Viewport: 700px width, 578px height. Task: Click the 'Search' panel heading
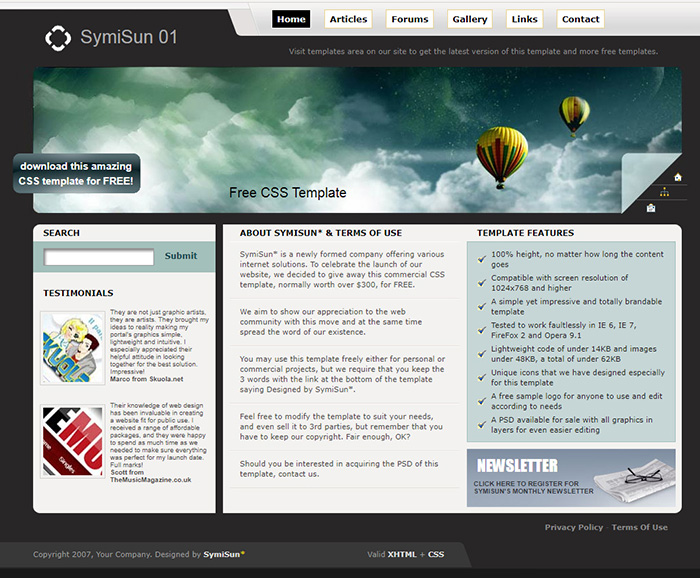pos(61,233)
